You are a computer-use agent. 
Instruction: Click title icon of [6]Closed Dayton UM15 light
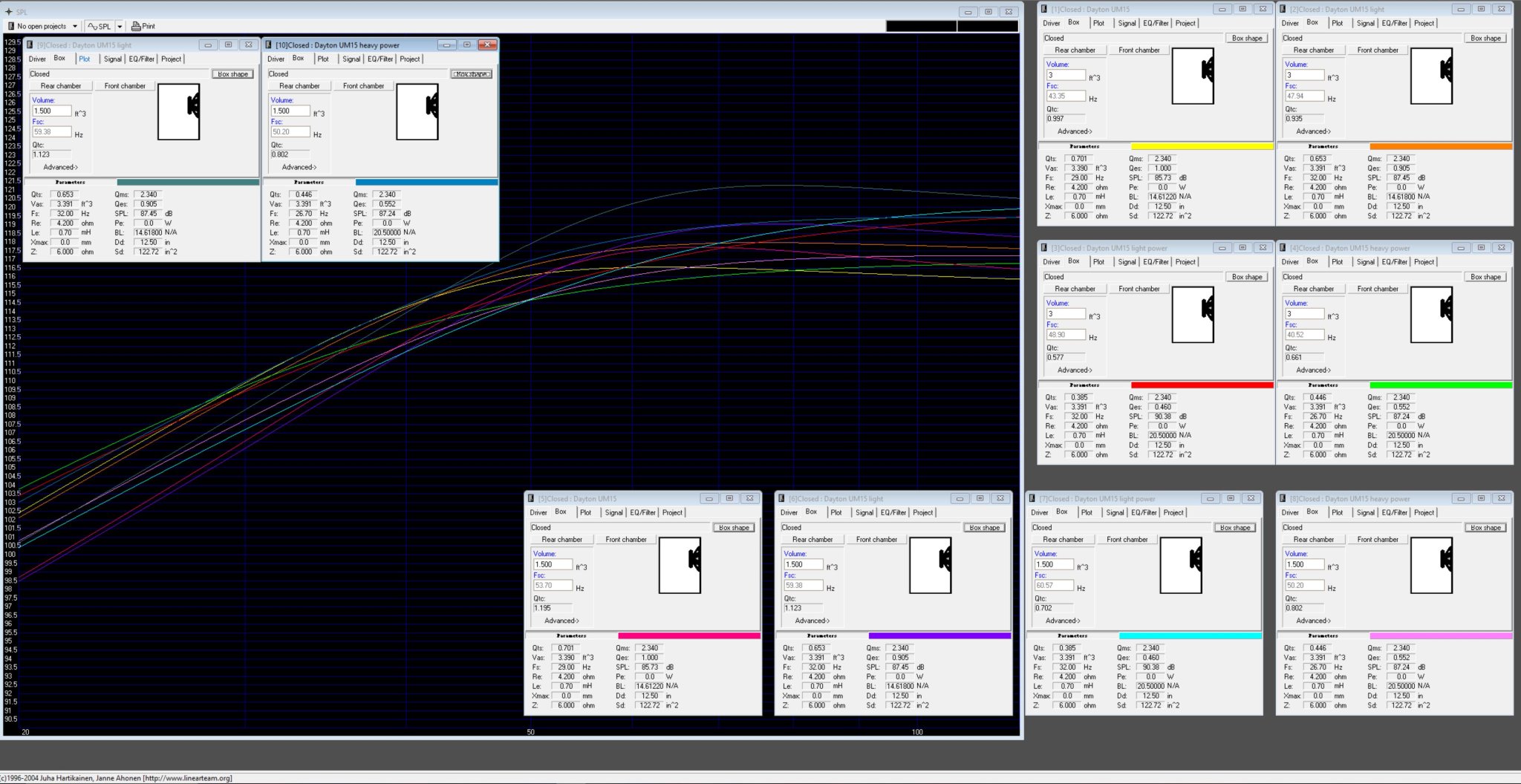tap(781, 498)
